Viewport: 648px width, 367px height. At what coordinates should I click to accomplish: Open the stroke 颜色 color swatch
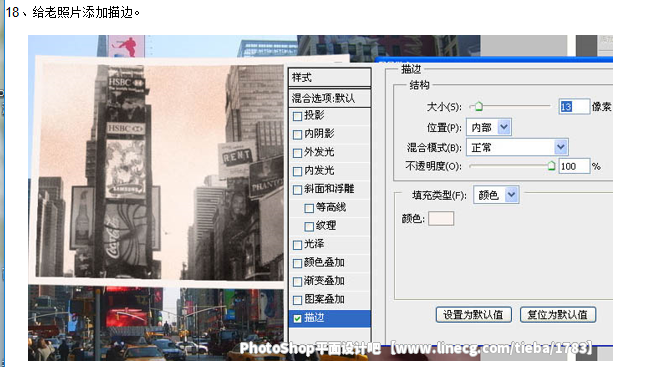[x=441, y=218]
